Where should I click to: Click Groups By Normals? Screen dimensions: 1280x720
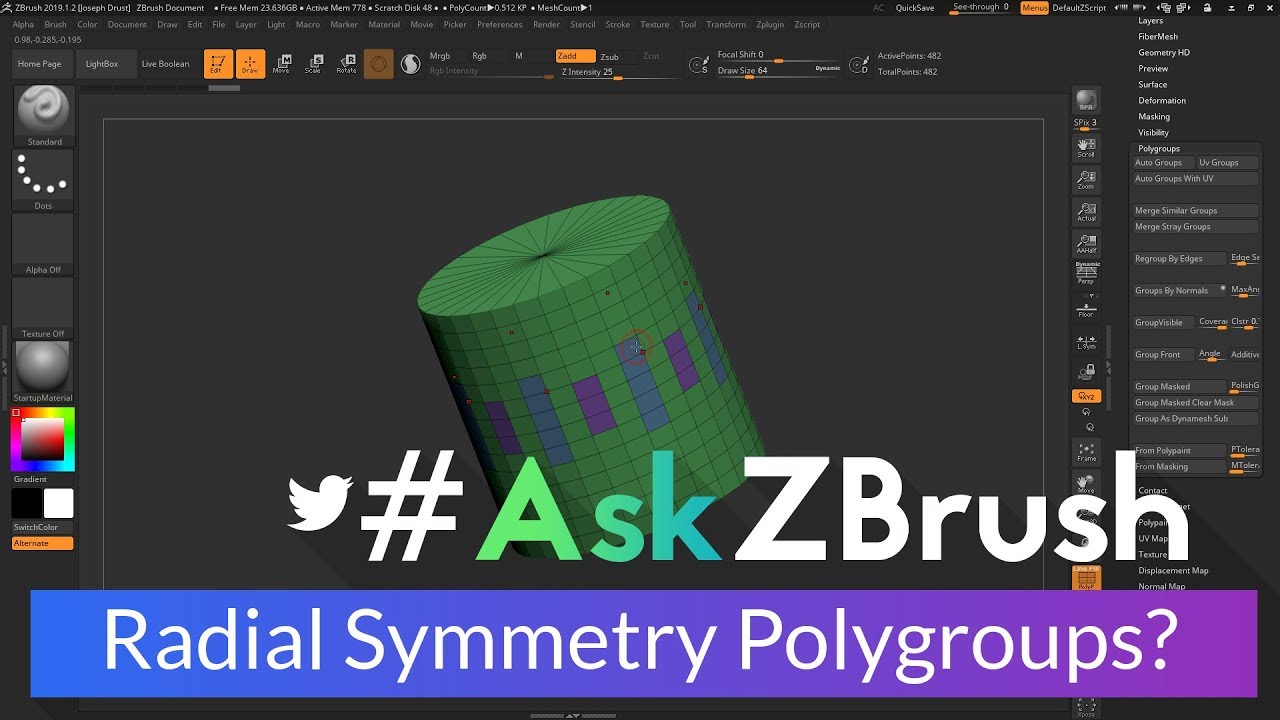pos(1179,290)
